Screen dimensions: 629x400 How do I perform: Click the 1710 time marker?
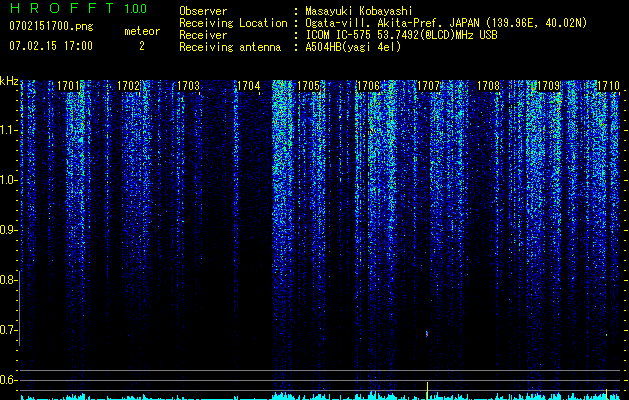609,86
